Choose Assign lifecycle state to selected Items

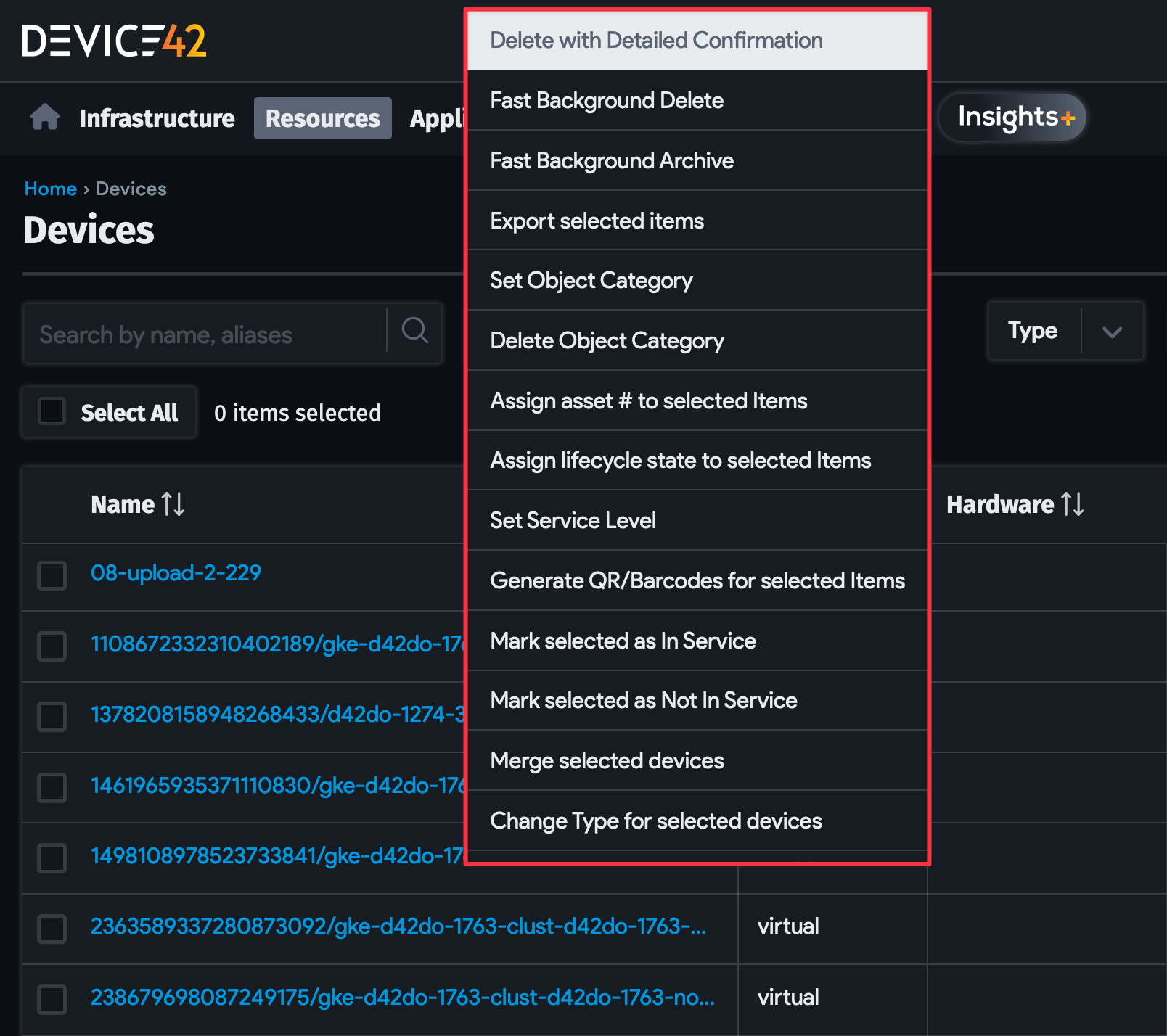[681, 460]
